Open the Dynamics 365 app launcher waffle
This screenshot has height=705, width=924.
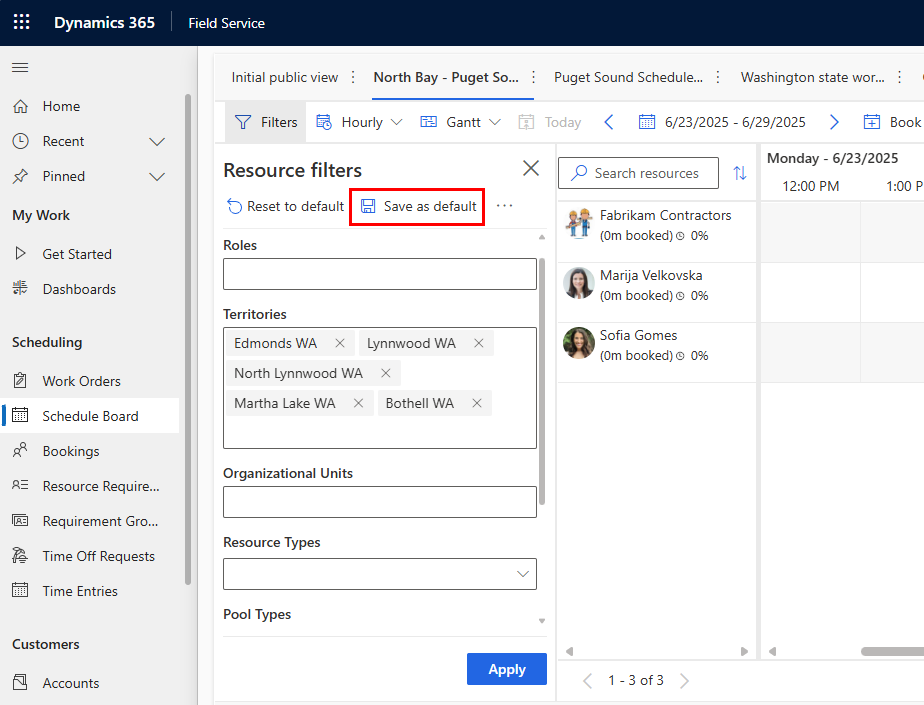click(21, 22)
